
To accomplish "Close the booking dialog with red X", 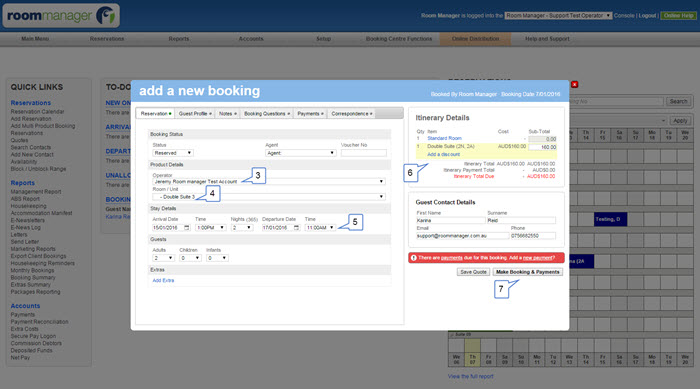I will point(575,84).
